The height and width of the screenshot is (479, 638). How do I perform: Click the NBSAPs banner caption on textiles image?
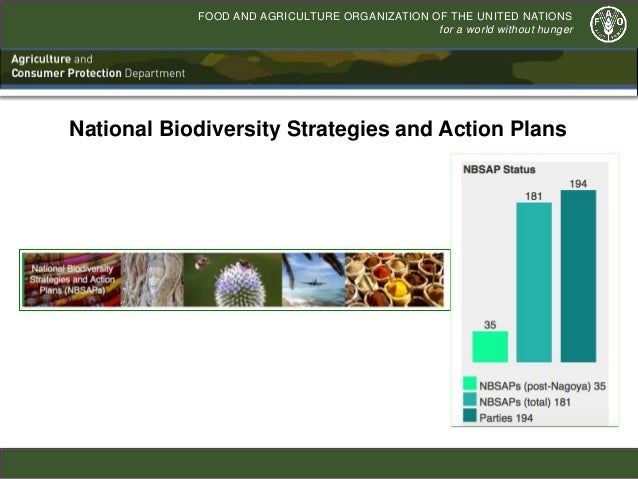coord(72,280)
